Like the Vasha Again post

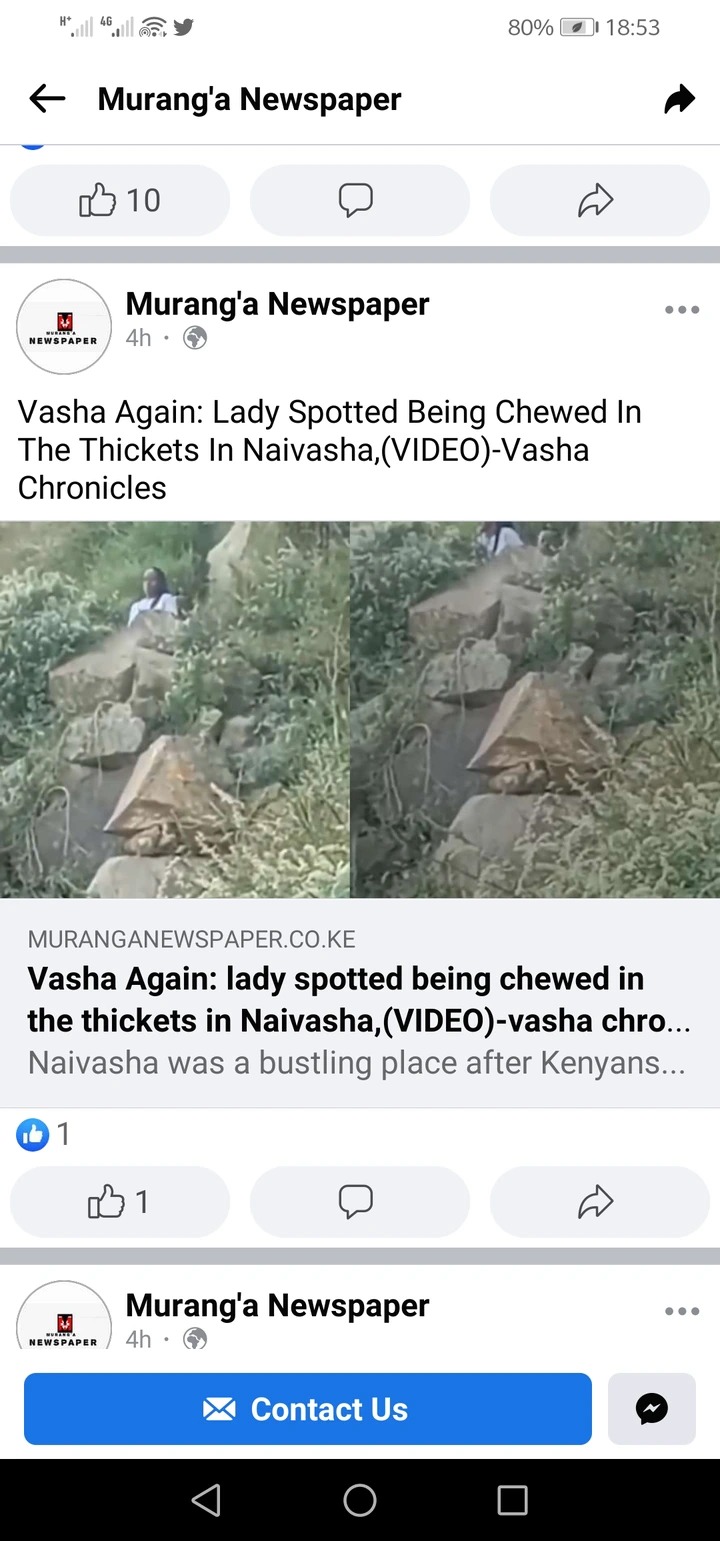(x=120, y=1201)
